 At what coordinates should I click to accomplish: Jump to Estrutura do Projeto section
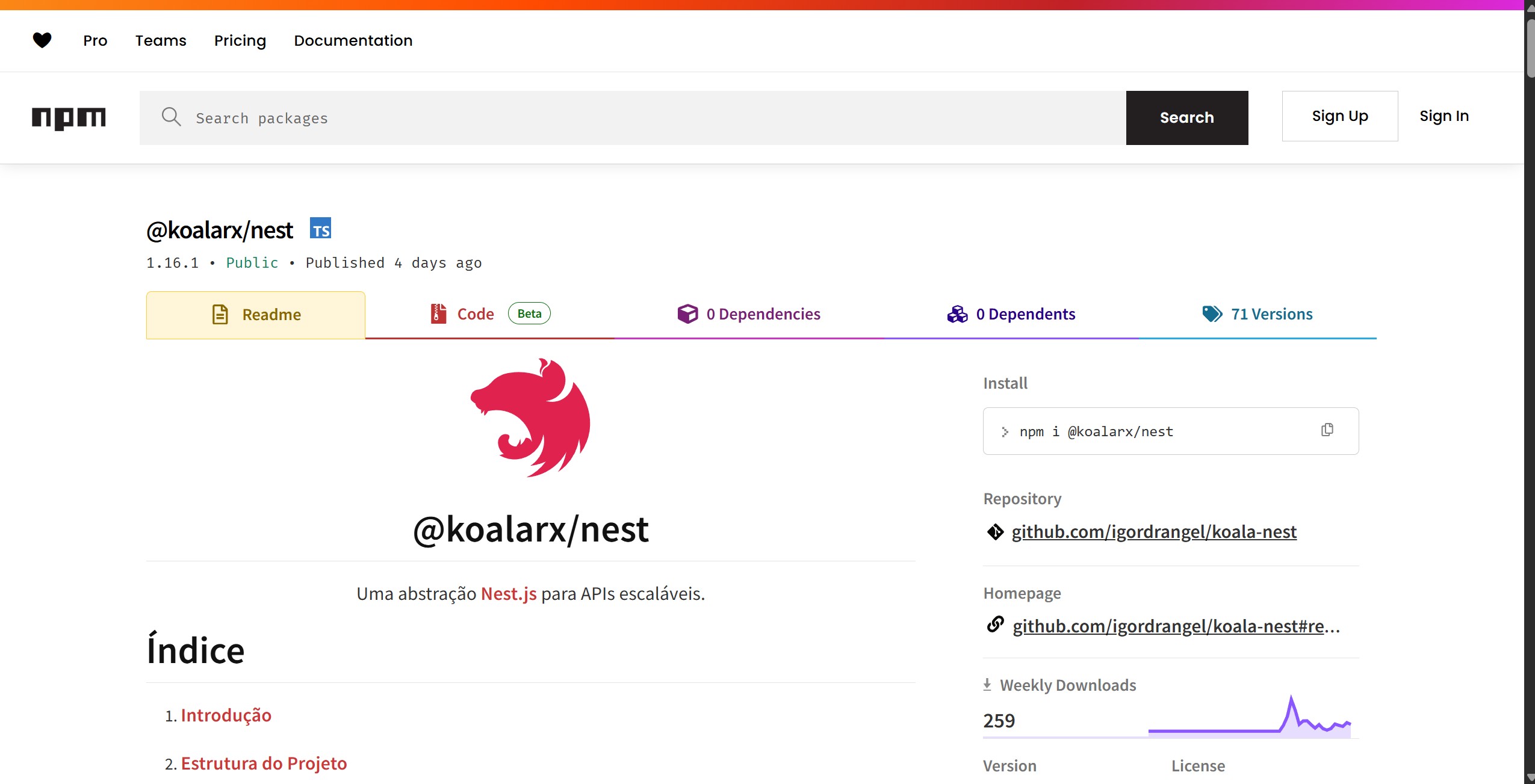[264, 763]
